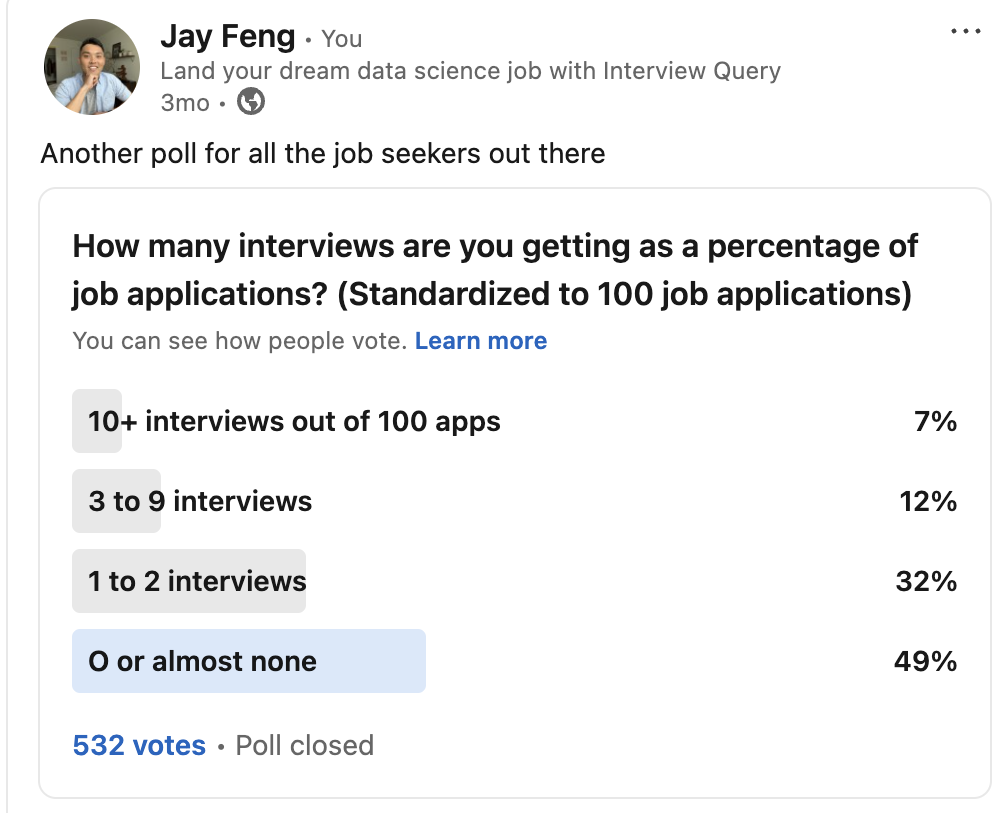Click the poll question heading
Viewport: 1005px width, 813px height.
coord(495,270)
